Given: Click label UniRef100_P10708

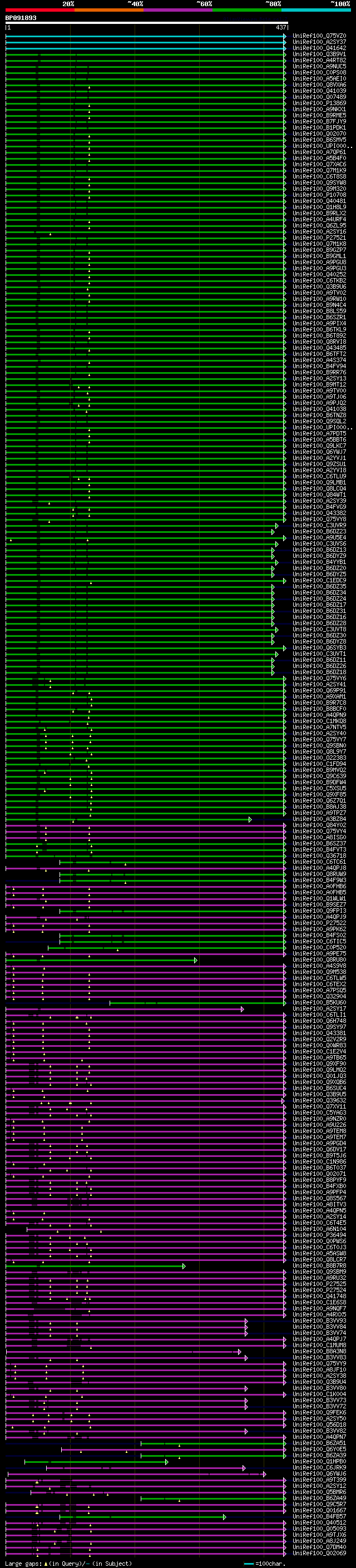Looking at the screenshot, I should [319, 195].
